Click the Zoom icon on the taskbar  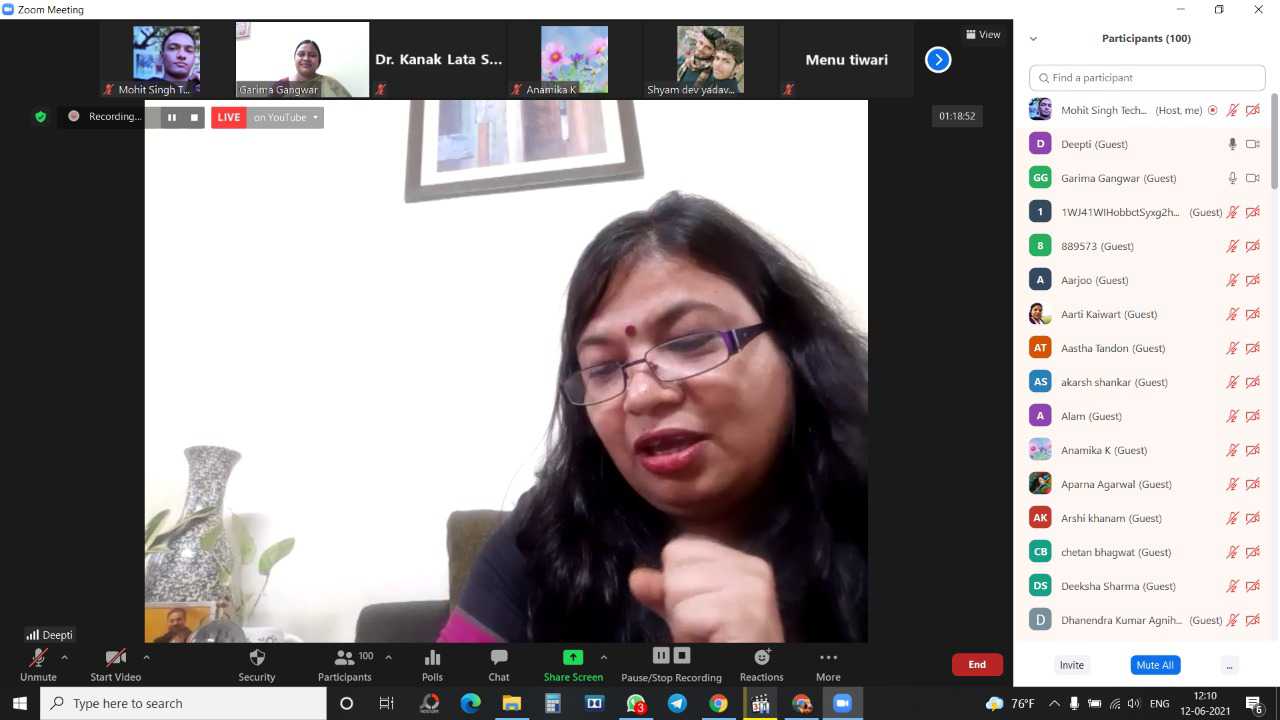842,703
